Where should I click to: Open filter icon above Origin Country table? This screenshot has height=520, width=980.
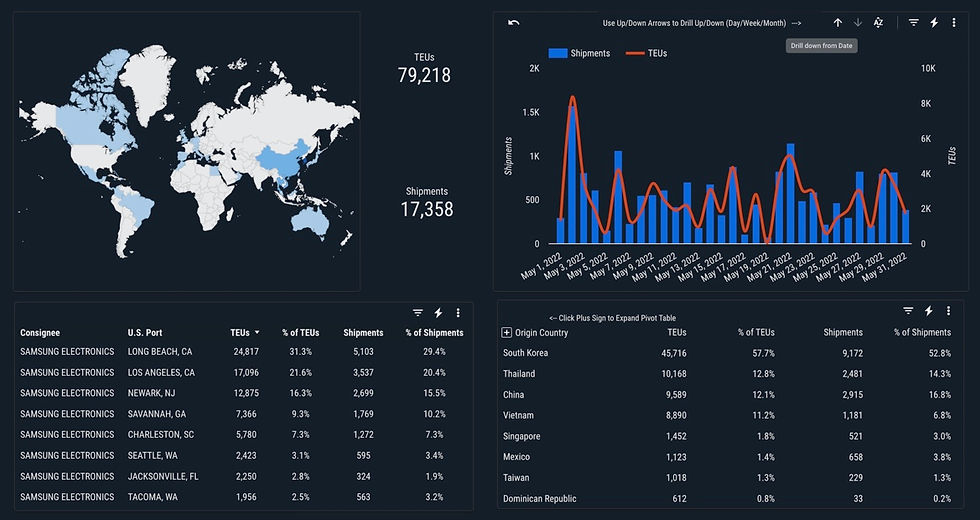pyautogui.click(x=908, y=311)
